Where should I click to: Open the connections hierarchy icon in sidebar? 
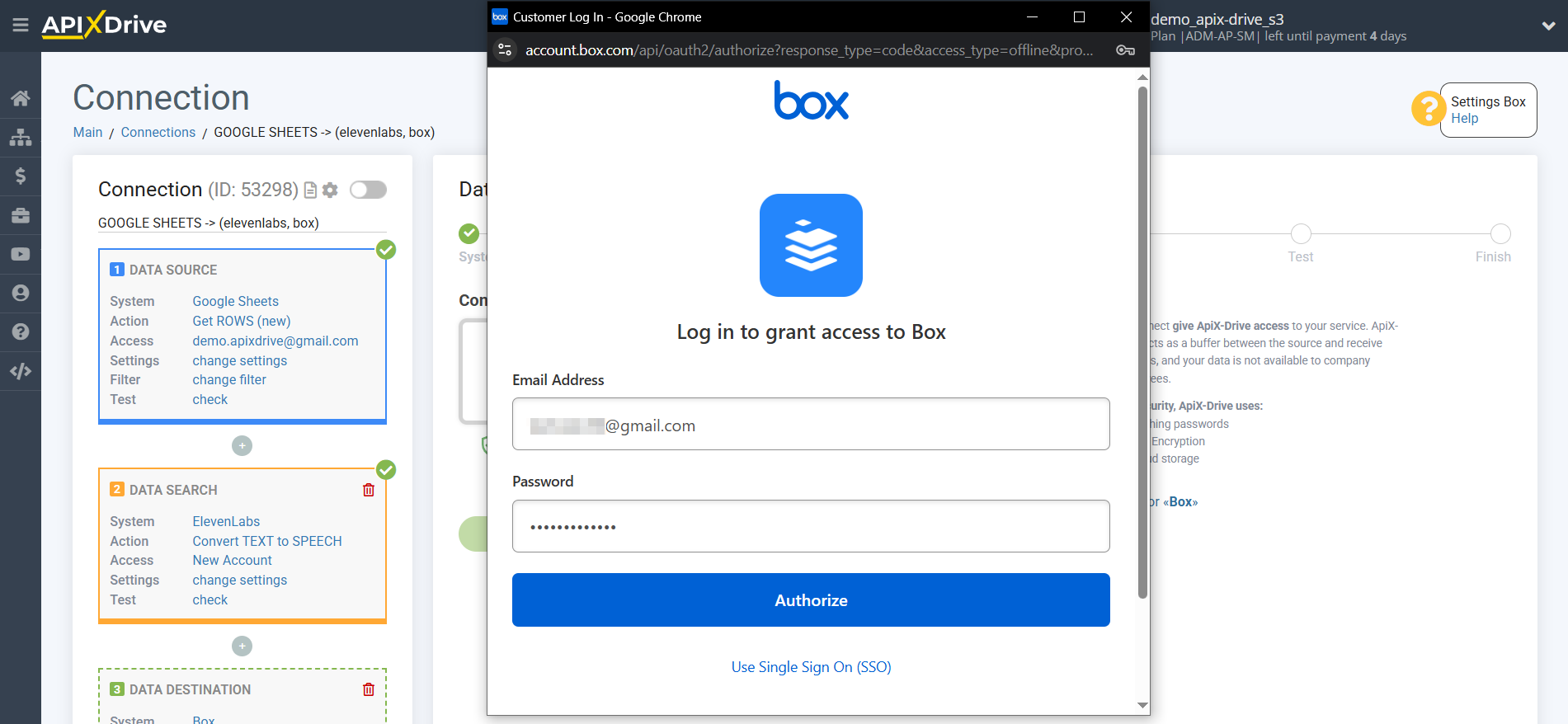(21, 137)
